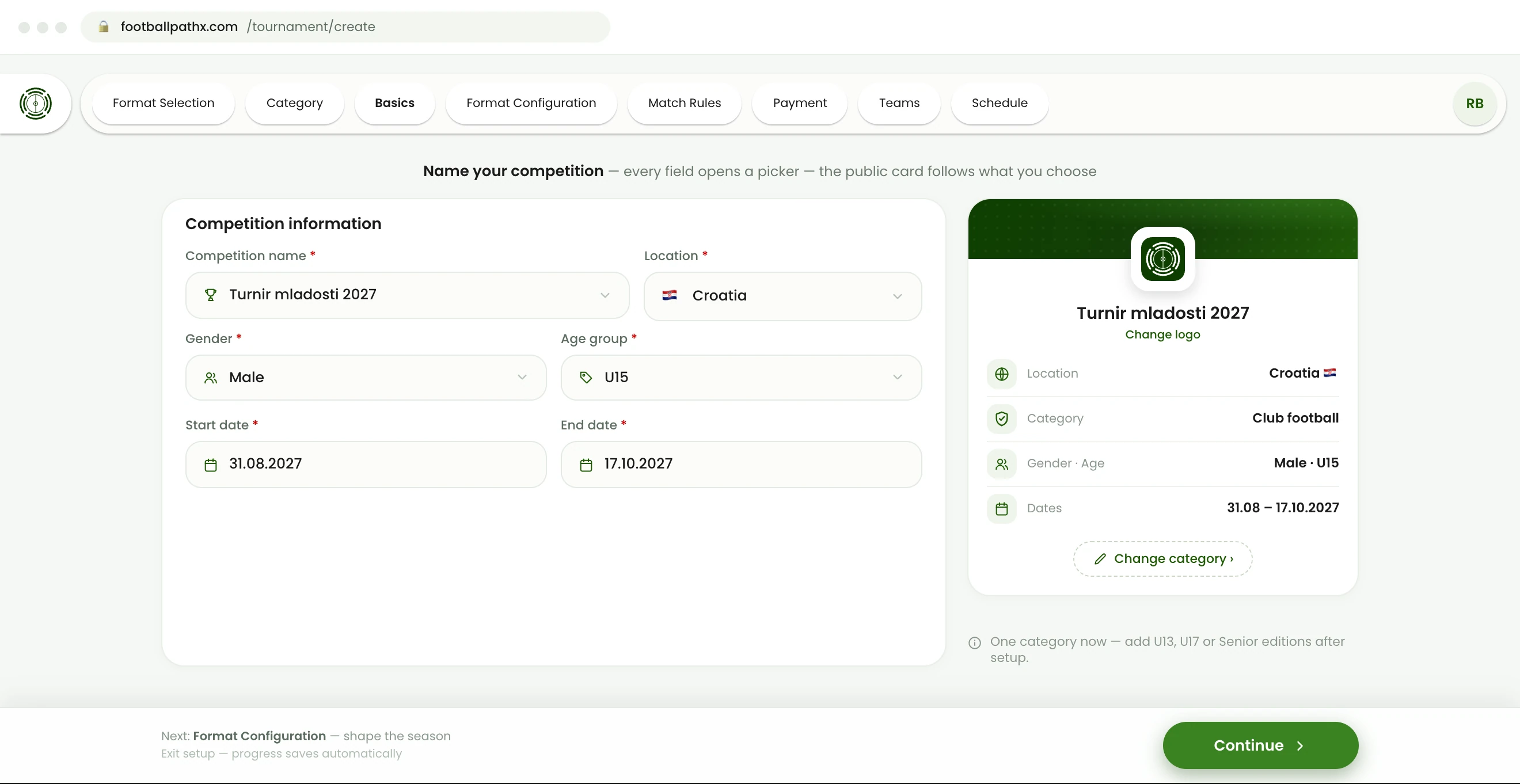Click the chevron in the Age group field
Image resolution: width=1520 pixels, height=784 pixels.
click(898, 377)
